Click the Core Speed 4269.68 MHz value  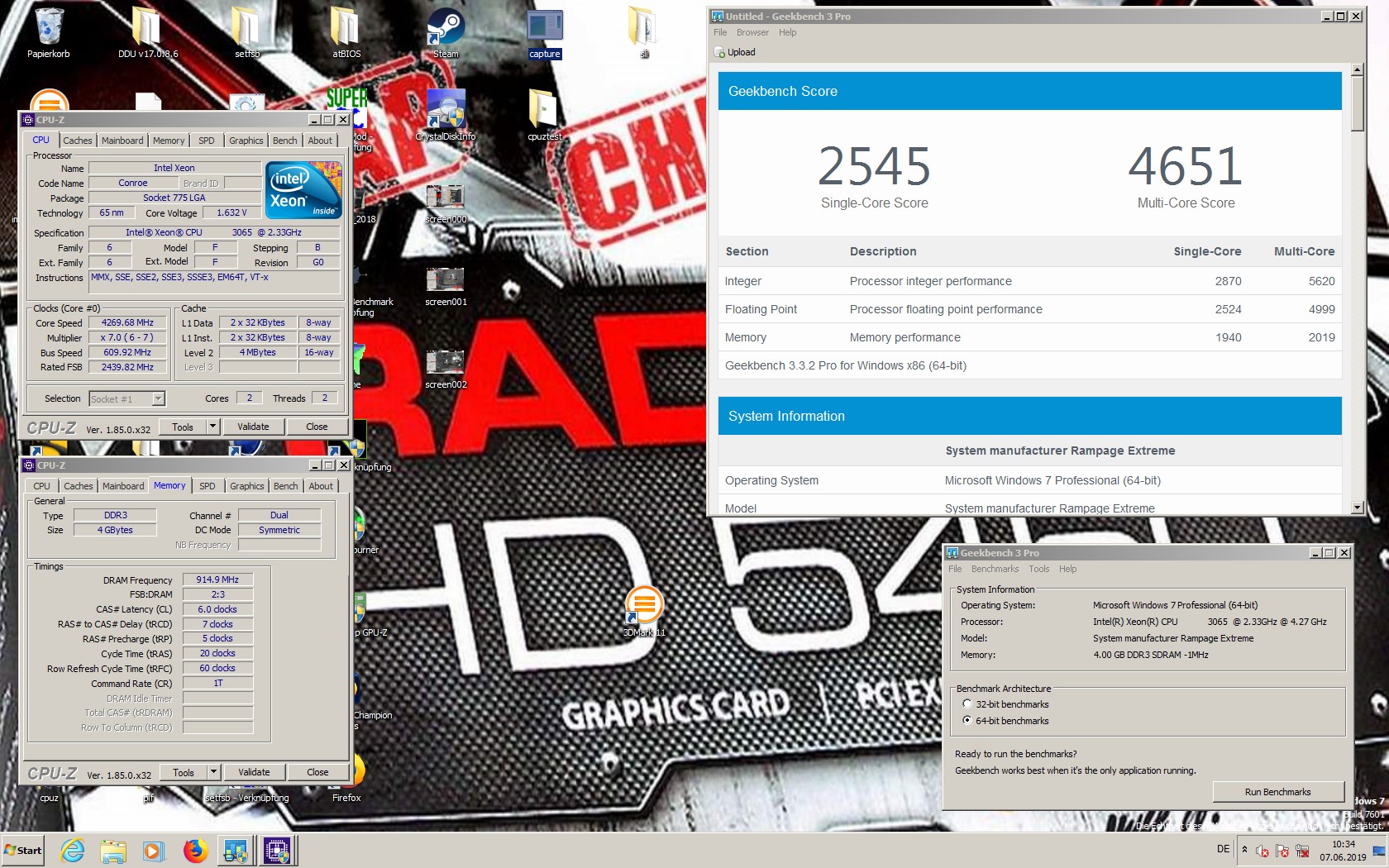pos(127,322)
